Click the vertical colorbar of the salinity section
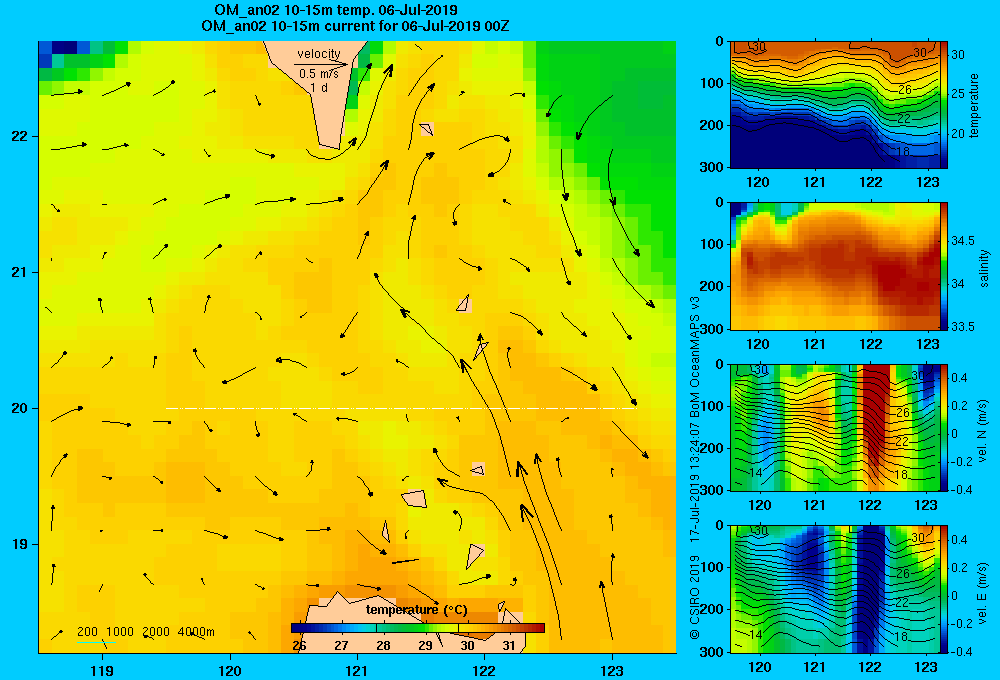Viewport: 1000px width, 680px height. click(x=944, y=266)
